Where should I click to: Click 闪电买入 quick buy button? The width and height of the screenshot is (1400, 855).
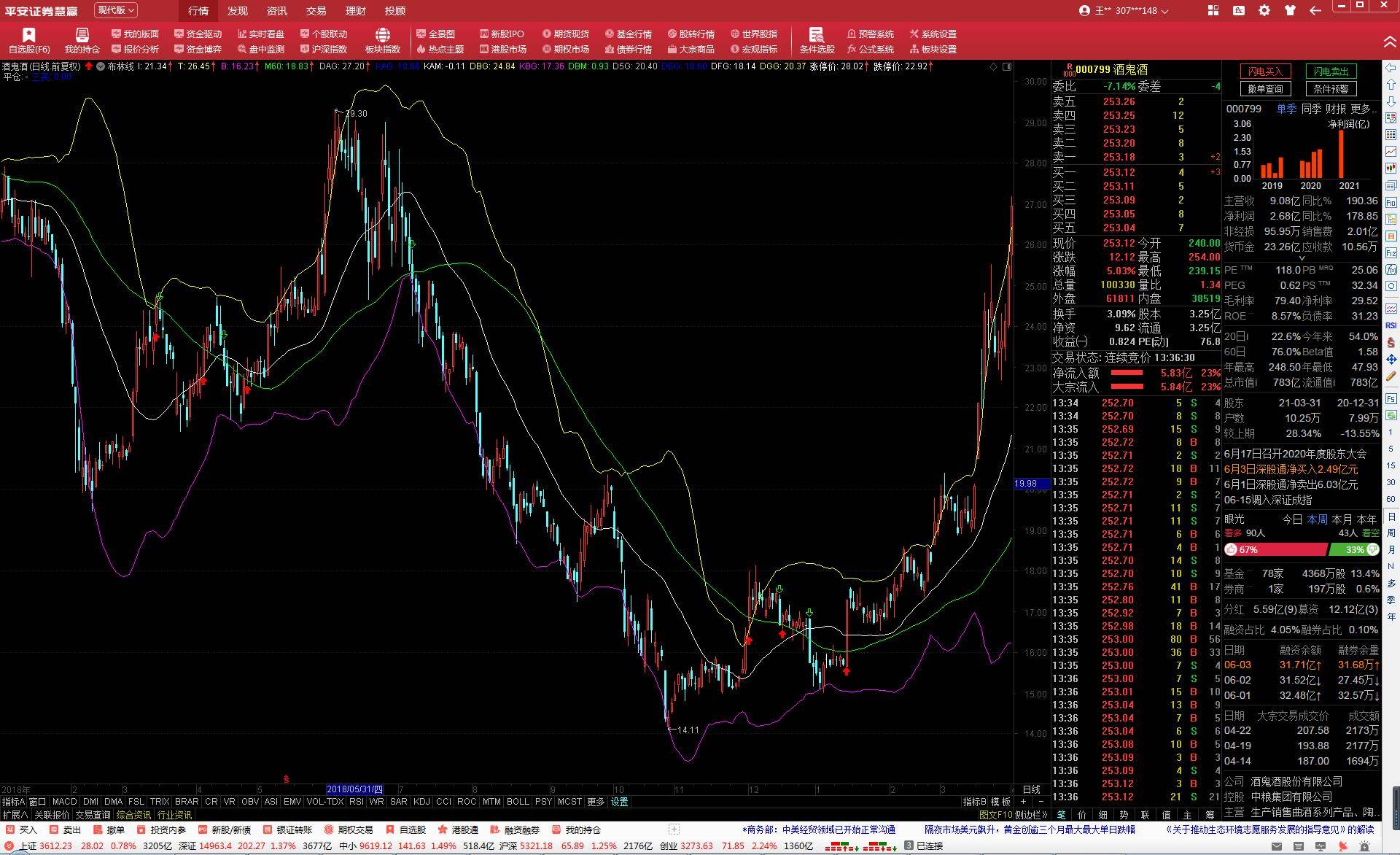(x=1266, y=71)
